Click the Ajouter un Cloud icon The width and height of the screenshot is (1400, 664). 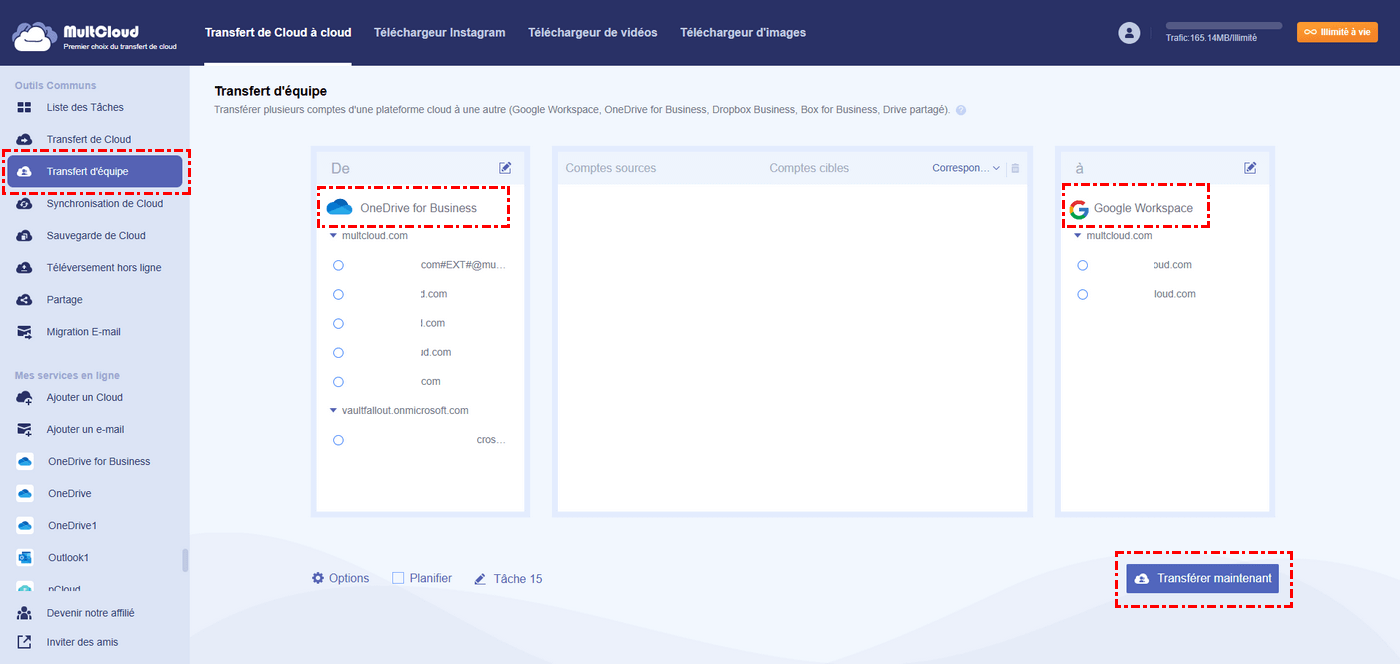click(24, 397)
